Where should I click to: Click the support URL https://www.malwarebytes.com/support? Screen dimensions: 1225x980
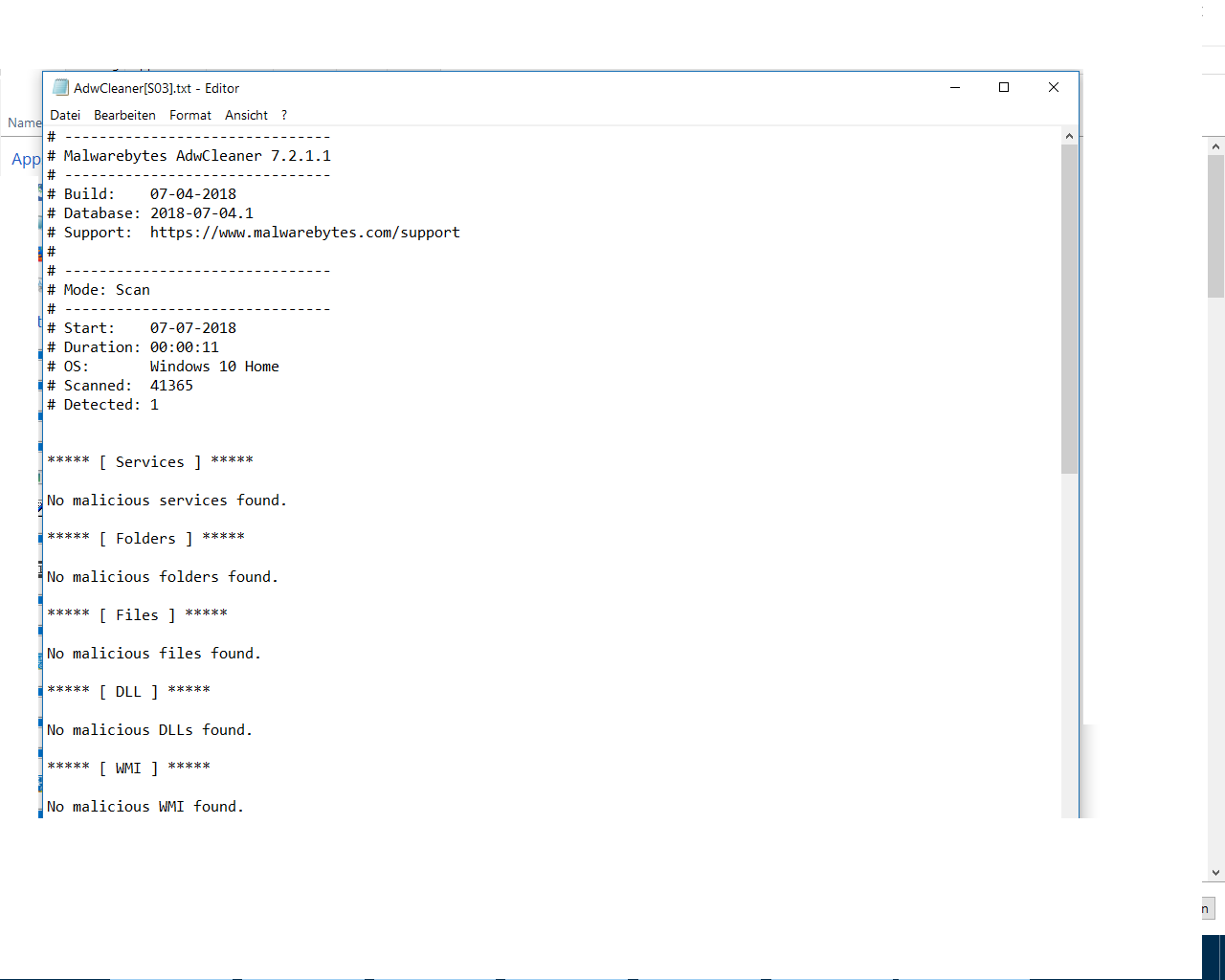coord(304,232)
